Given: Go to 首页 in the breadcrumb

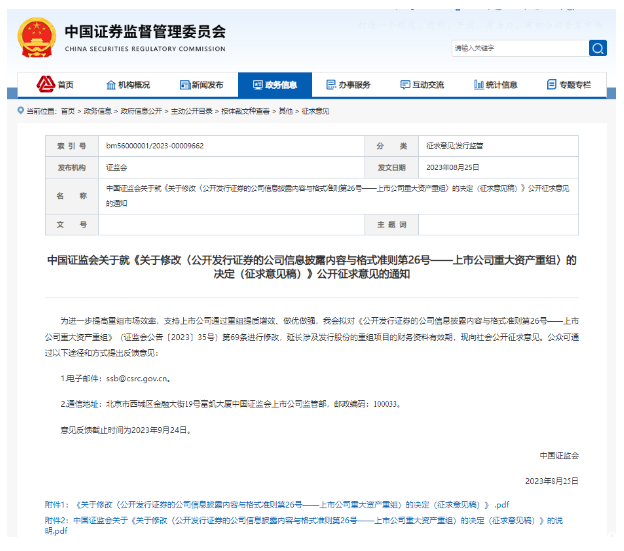Looking at the screenshot, I should [x=67, y=112].
